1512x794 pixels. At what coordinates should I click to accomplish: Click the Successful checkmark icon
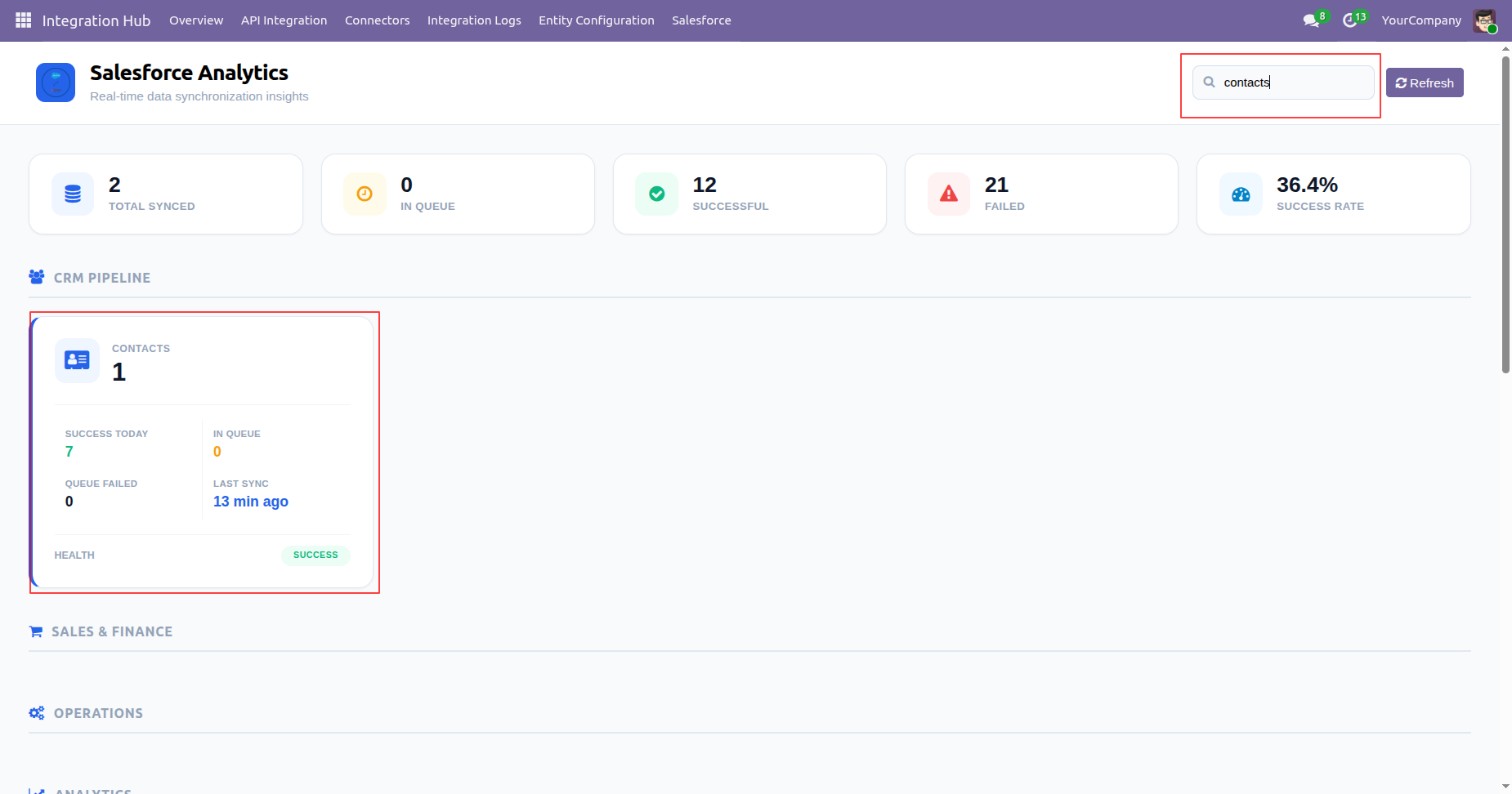[656, 194]
